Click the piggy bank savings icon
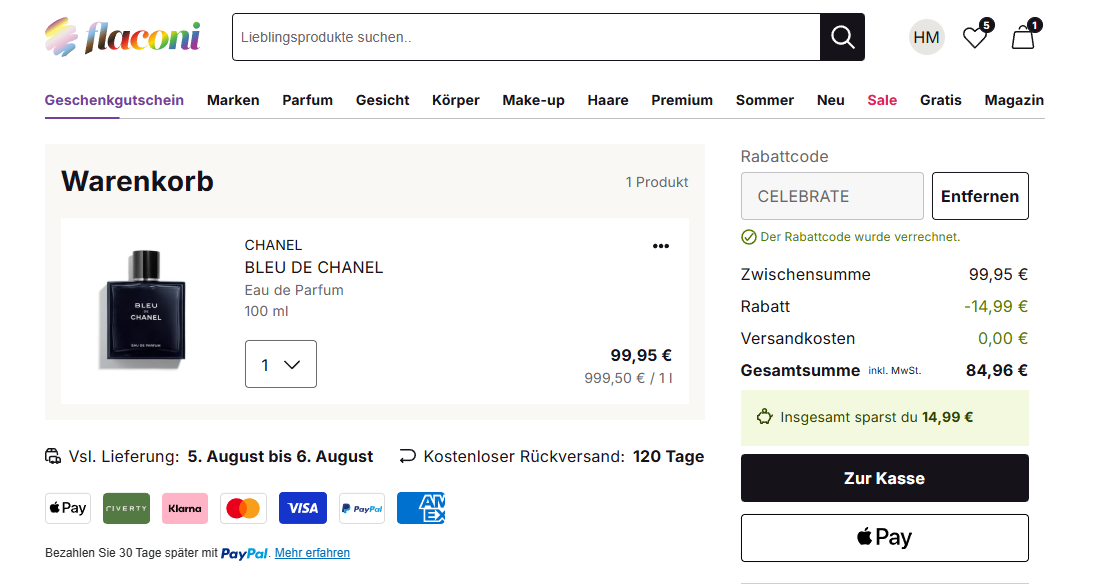 (x=765, y=417)
